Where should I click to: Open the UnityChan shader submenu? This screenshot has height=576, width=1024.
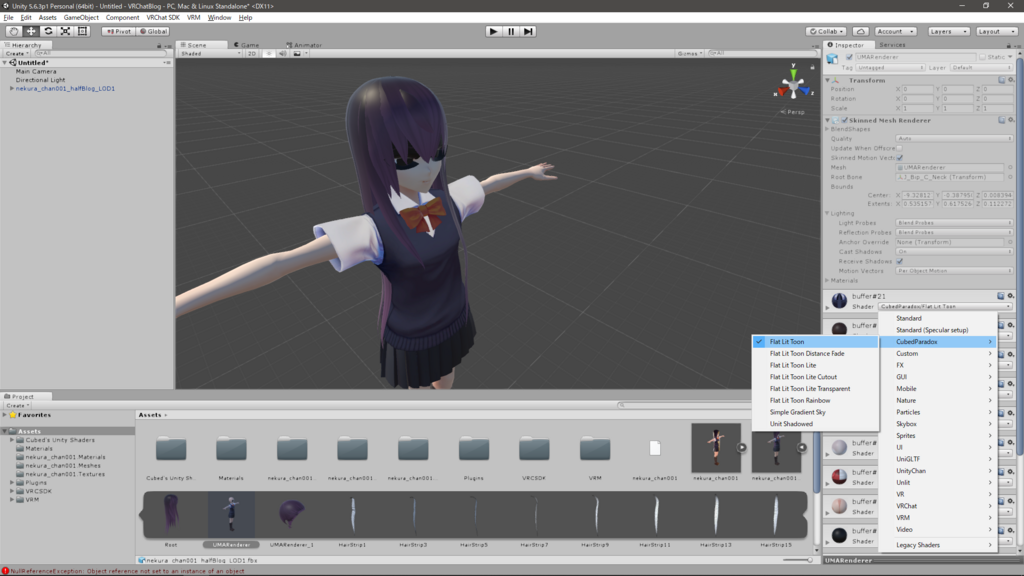click(938, 471)
